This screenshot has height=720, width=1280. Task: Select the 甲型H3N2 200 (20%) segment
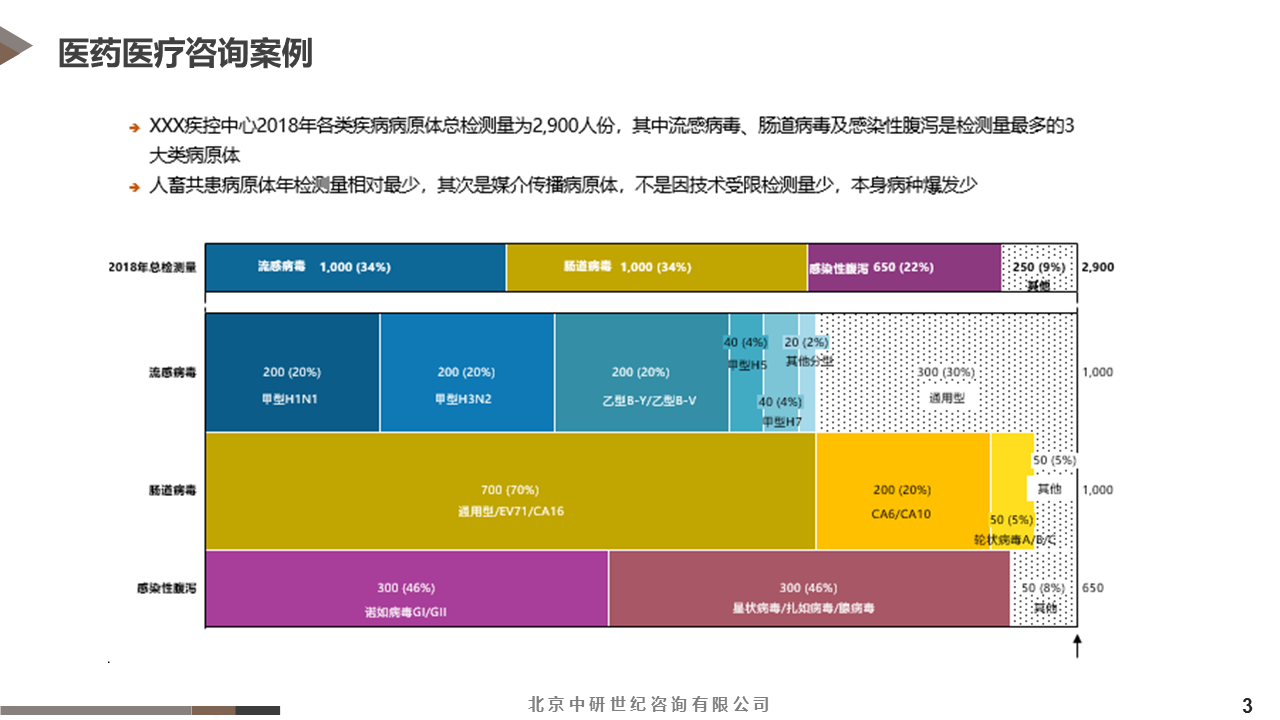coord(466,372)
